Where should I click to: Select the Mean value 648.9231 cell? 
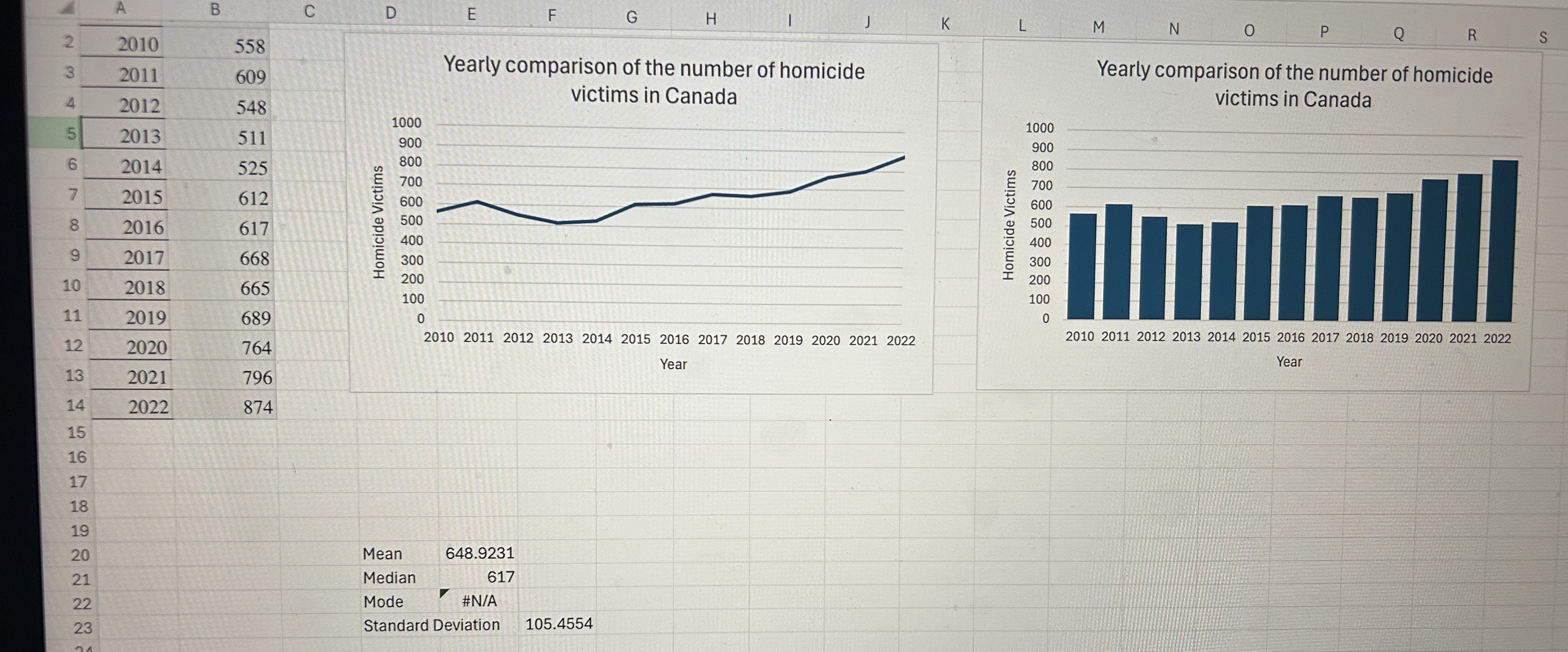pos(479,553)
